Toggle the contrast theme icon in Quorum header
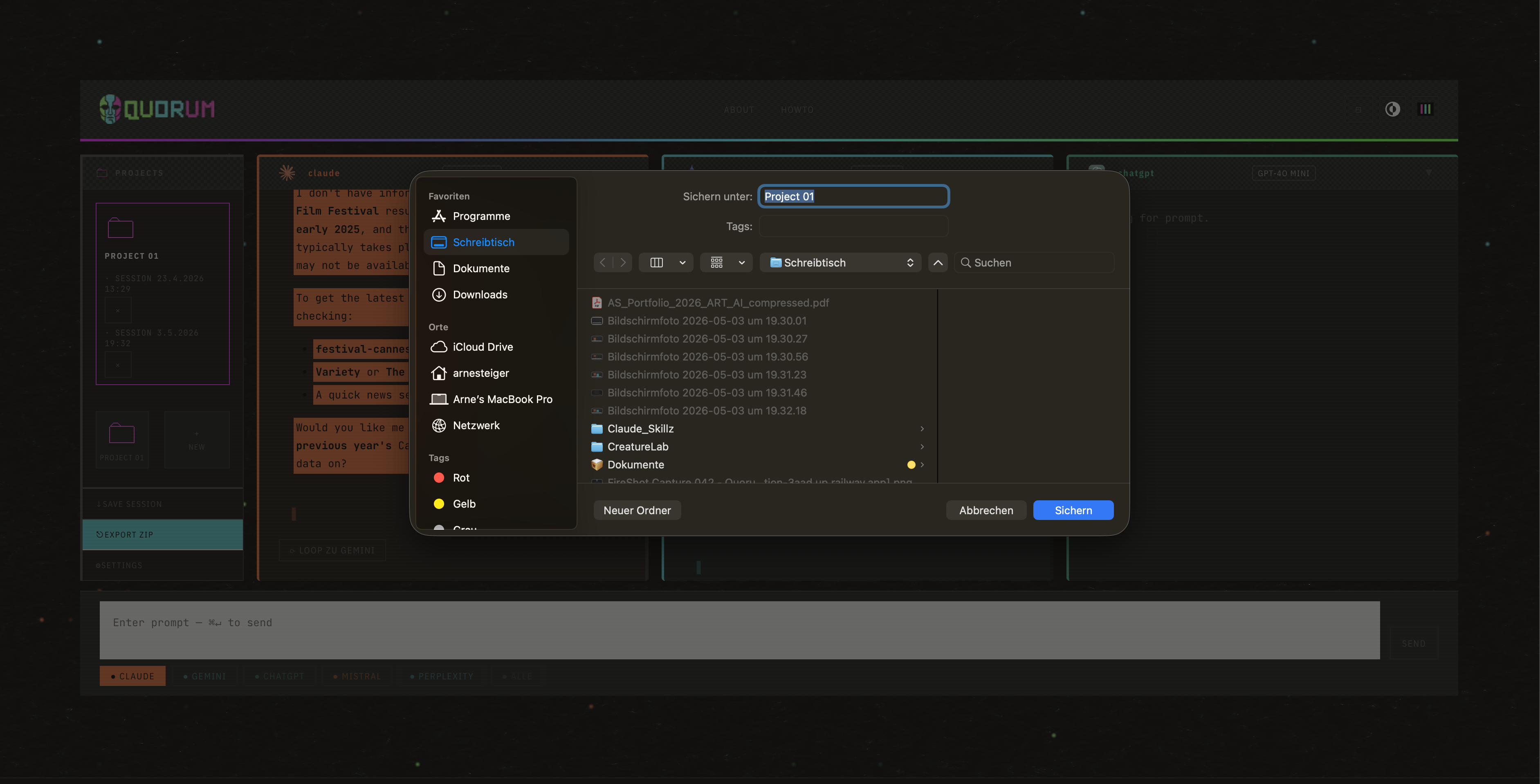The height and width of the screenshot is (784, 1540). tap(1392, 110)
